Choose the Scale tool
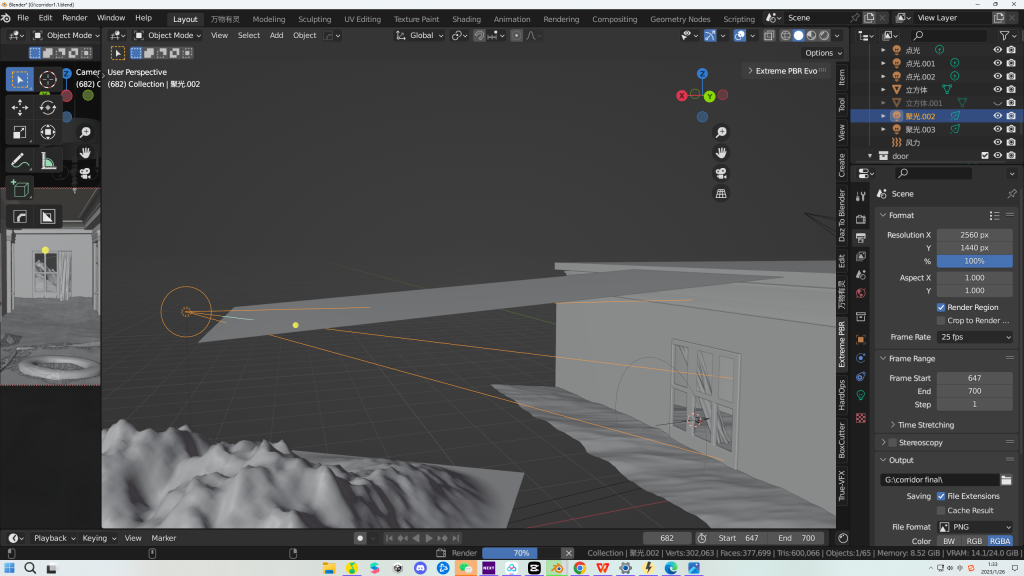The width and height of the screenshot is (1024, 576). click(20, 133)
